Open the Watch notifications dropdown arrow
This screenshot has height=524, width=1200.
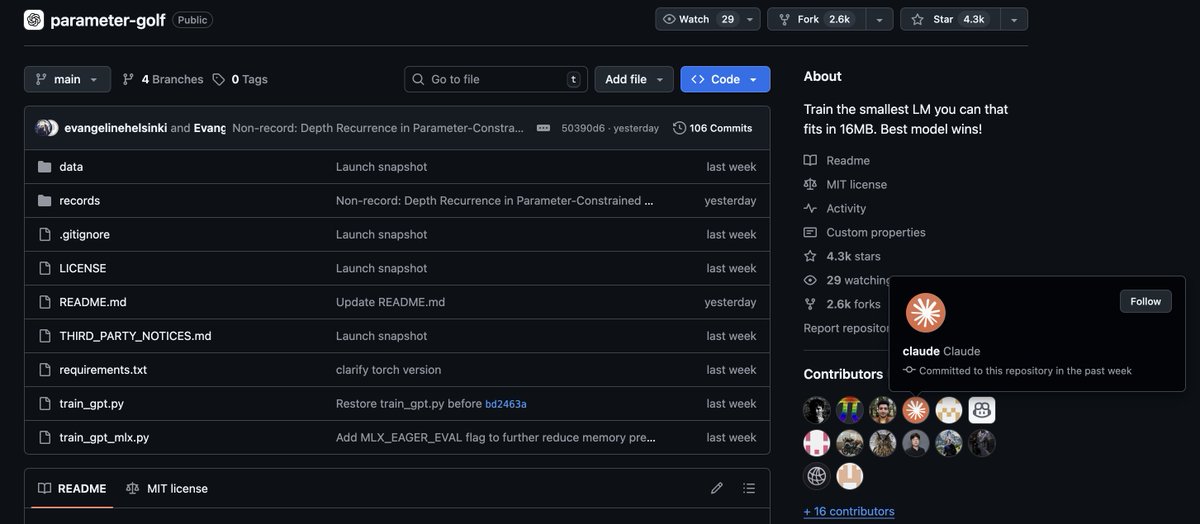click(x=750, y=19)
